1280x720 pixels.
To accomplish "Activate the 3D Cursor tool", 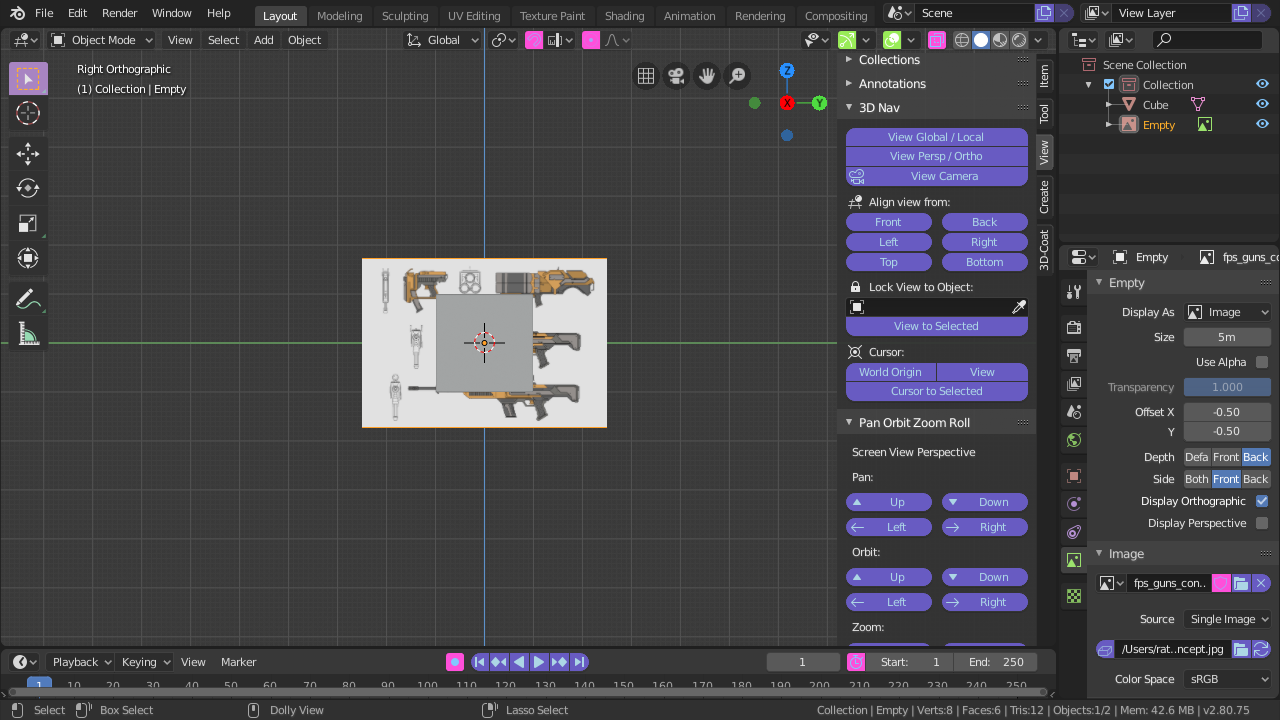I will (28, 113).
